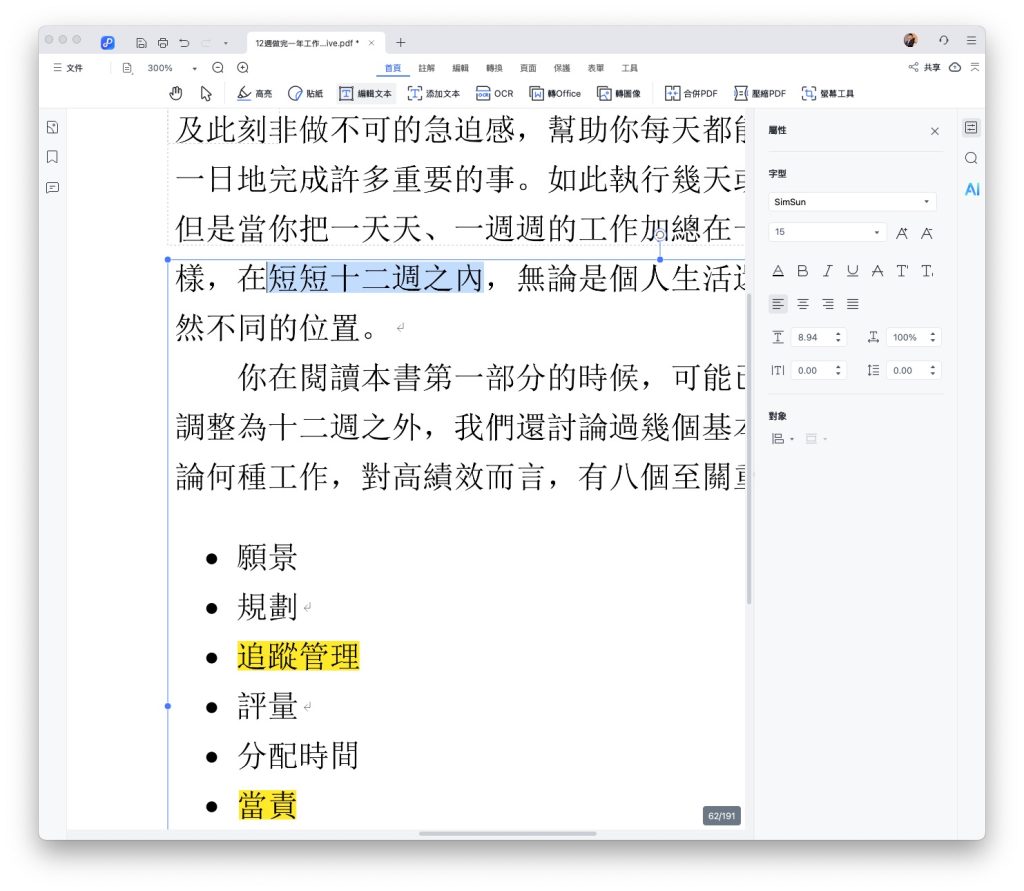Open the AI assistant sidebar icon
The image size is (1024, 891).
971,189
